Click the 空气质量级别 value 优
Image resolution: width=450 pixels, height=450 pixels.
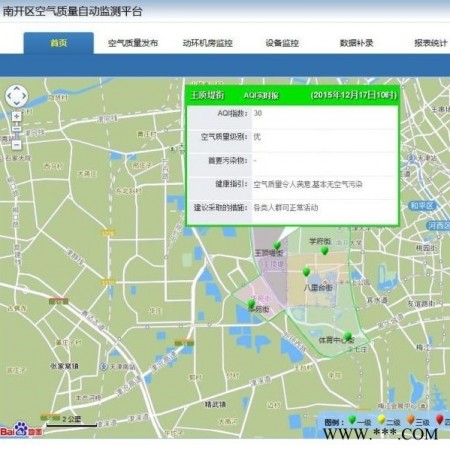pos(257,137)
